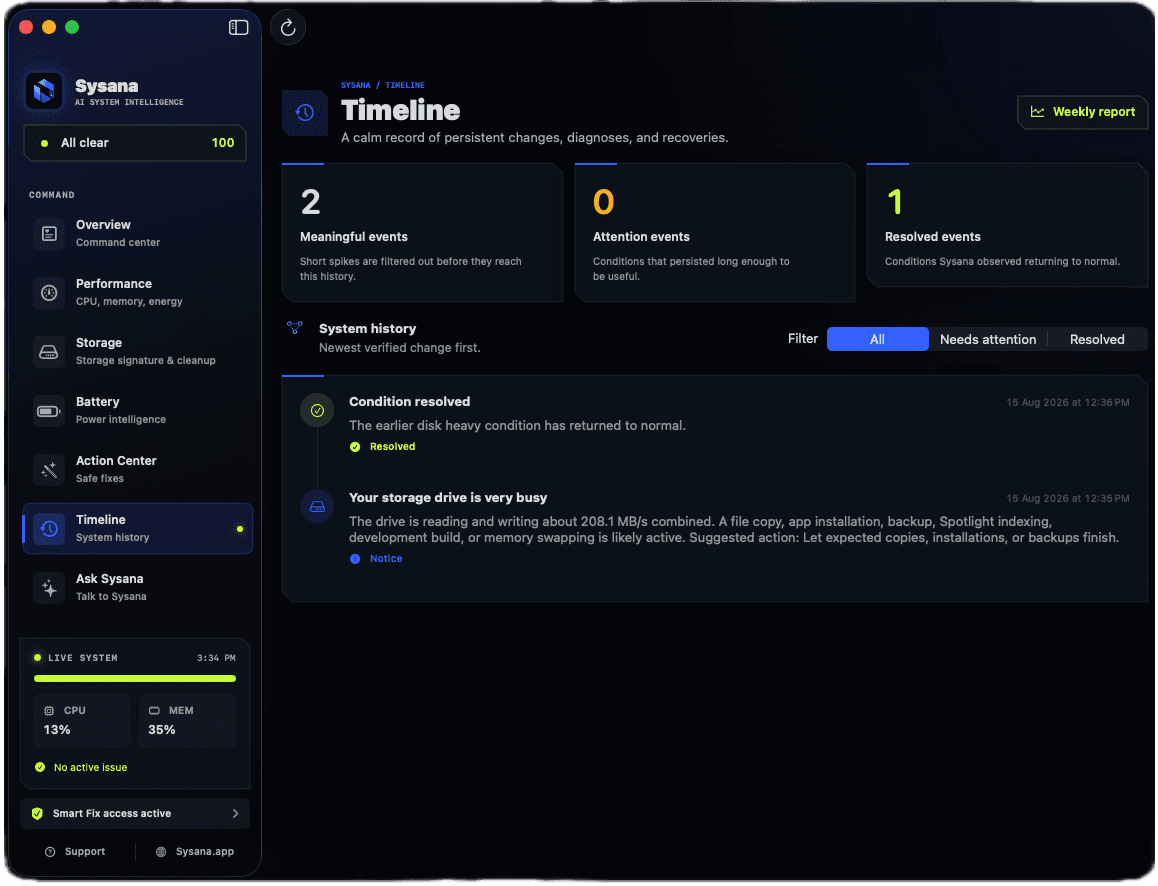
Task: Select the Storage drive icon
Action: pos(49,352)
